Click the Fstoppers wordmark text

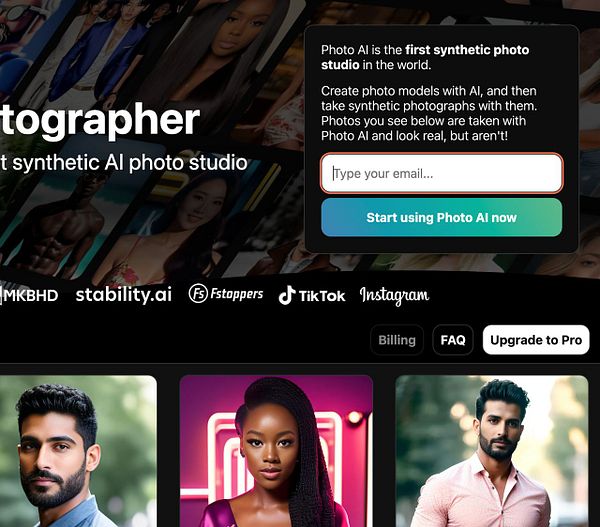point(237,294)
